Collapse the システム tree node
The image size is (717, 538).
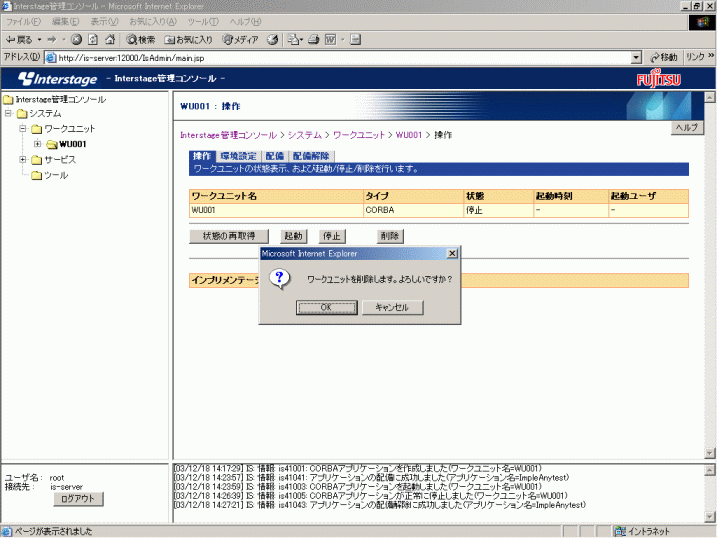[9, 114]
